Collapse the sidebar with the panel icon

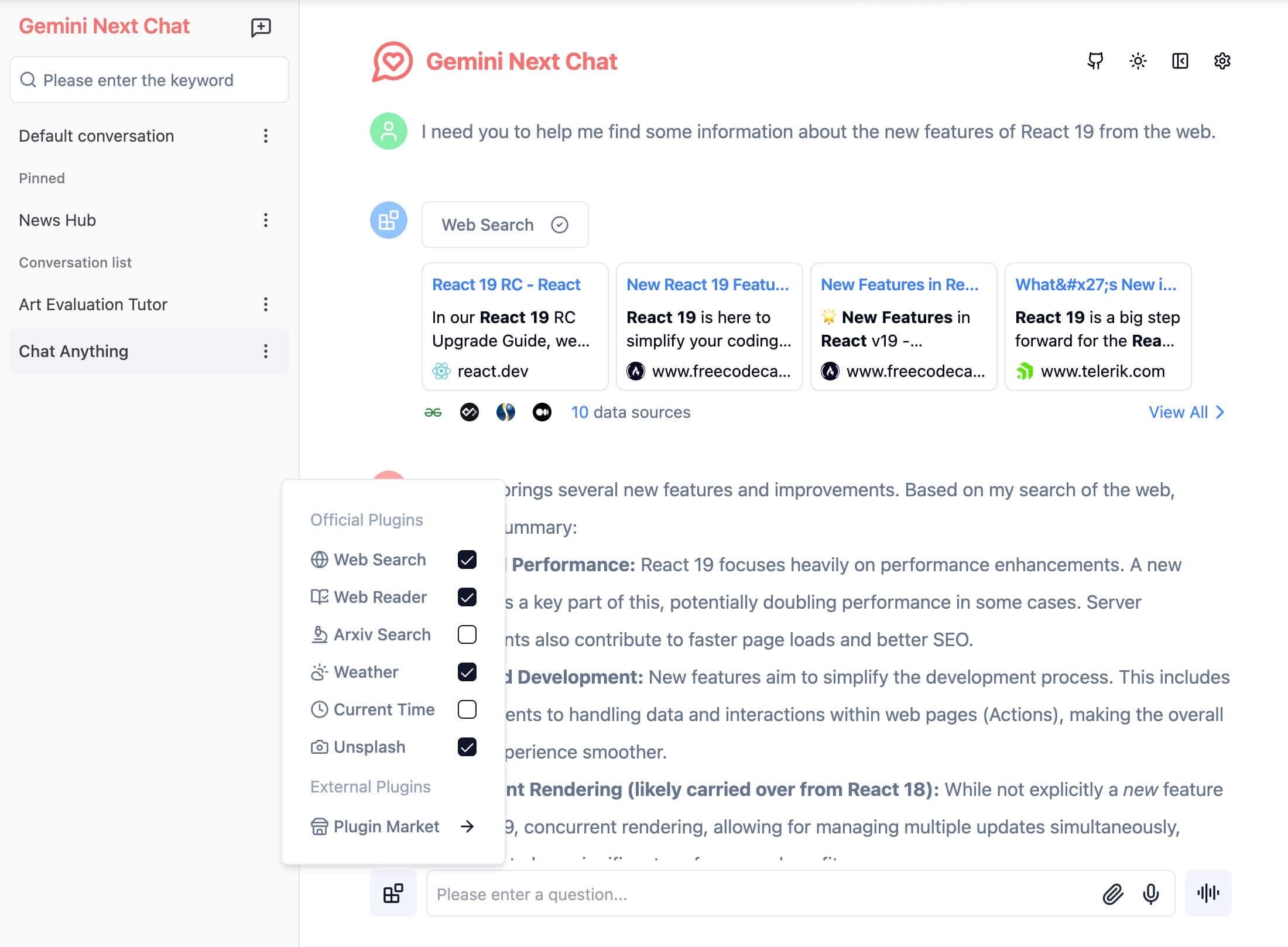(1180, 61)
